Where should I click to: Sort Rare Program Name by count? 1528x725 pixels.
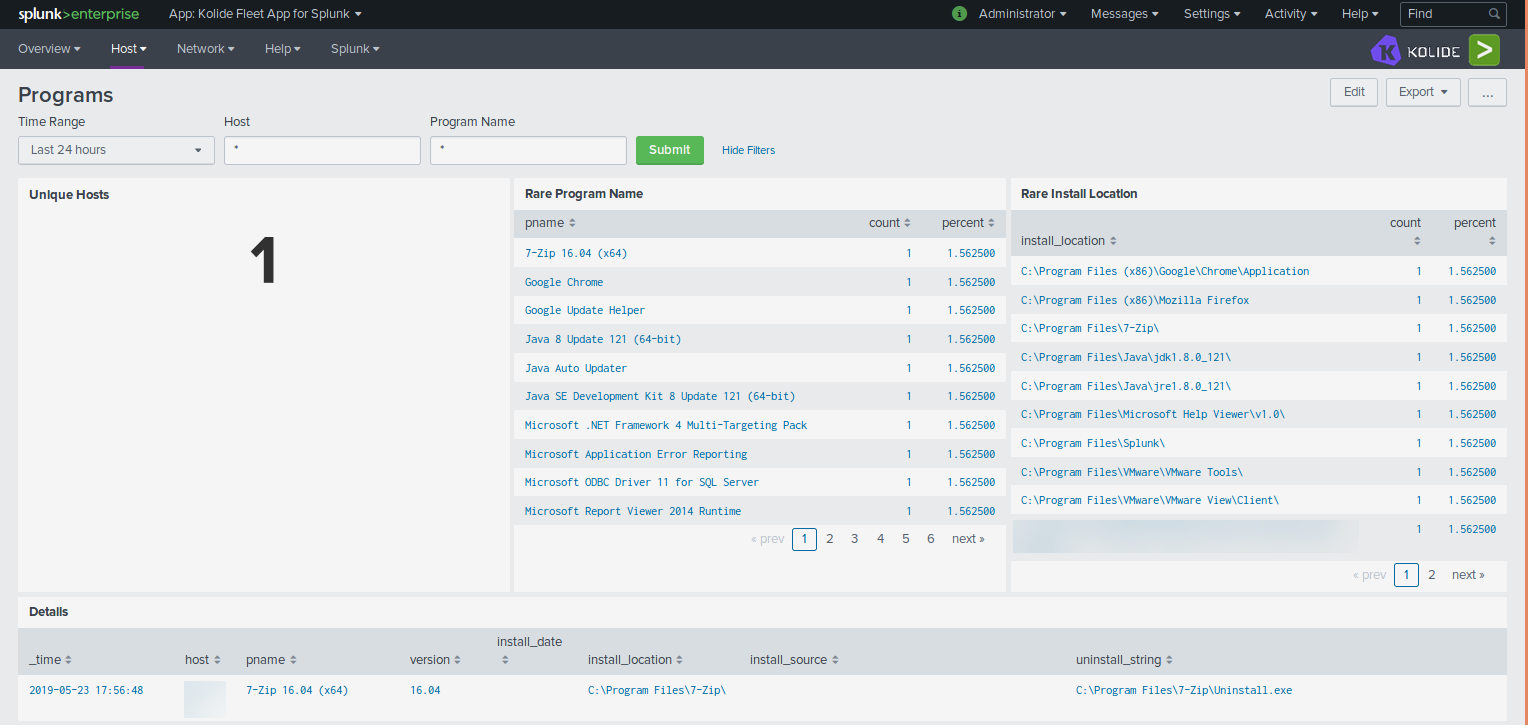(890, 223)
